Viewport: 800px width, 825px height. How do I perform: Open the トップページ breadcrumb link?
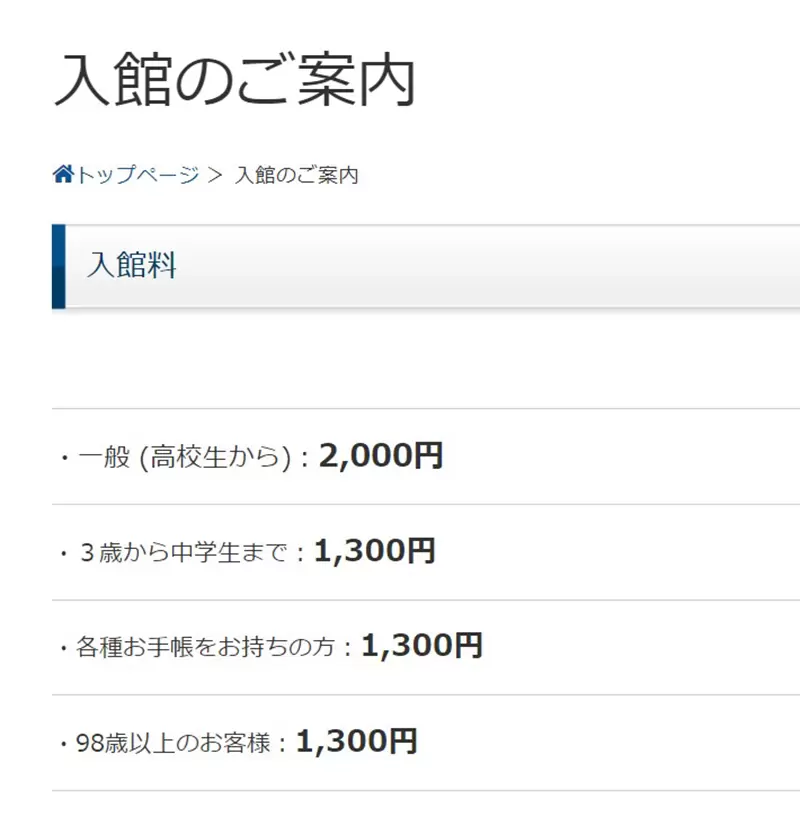(138, 175)
